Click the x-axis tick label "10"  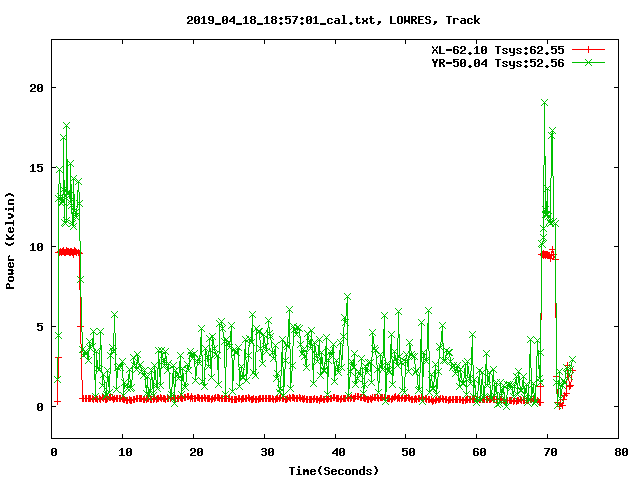point(125,452)
